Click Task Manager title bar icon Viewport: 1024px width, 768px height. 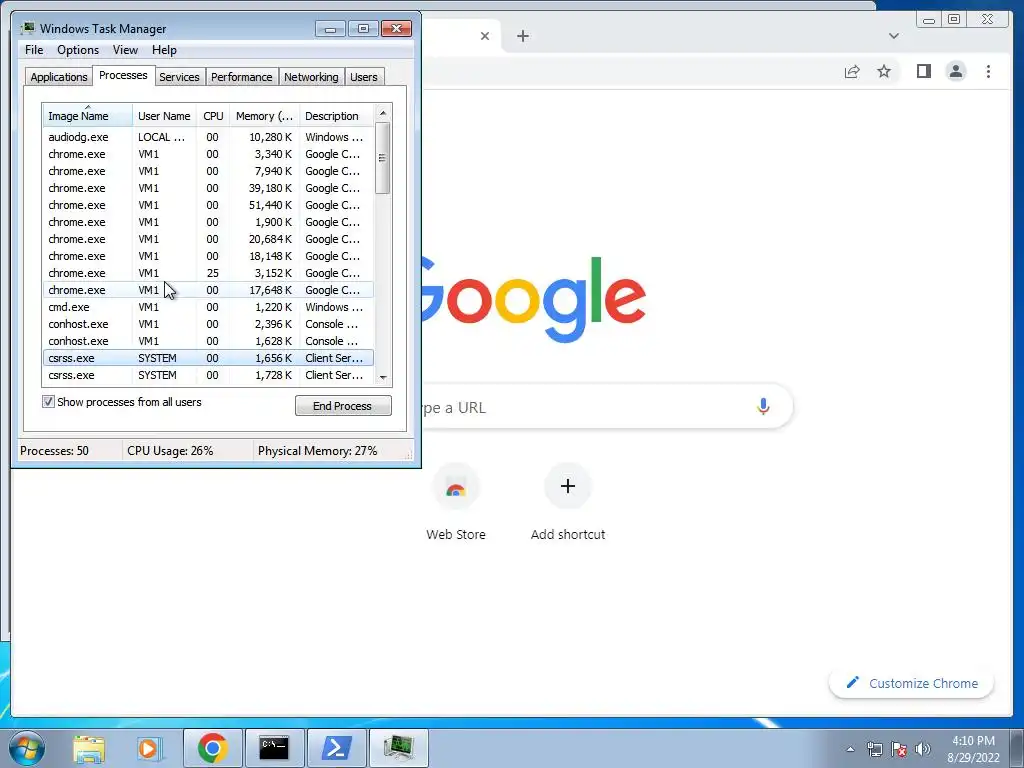pyautogui.click(x=27, y=29)
